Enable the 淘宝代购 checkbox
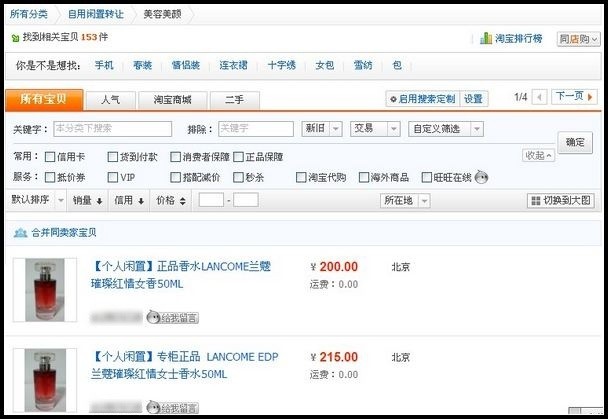 pos(301,178)
